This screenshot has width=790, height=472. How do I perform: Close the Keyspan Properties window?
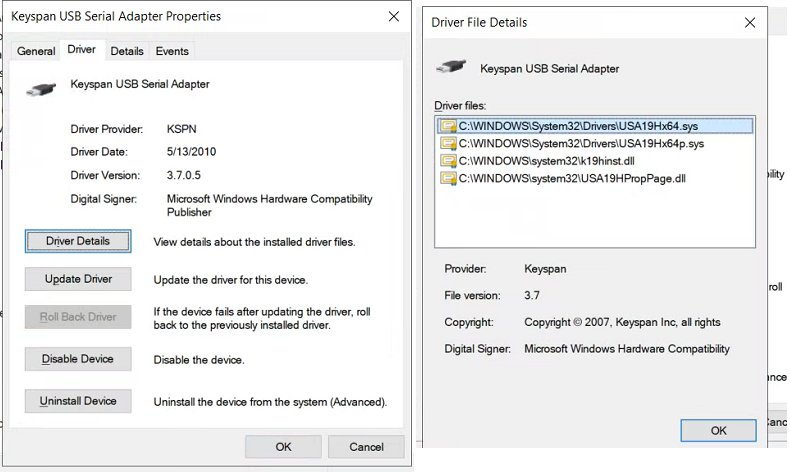pyautogui.click(x=394, y=17)
